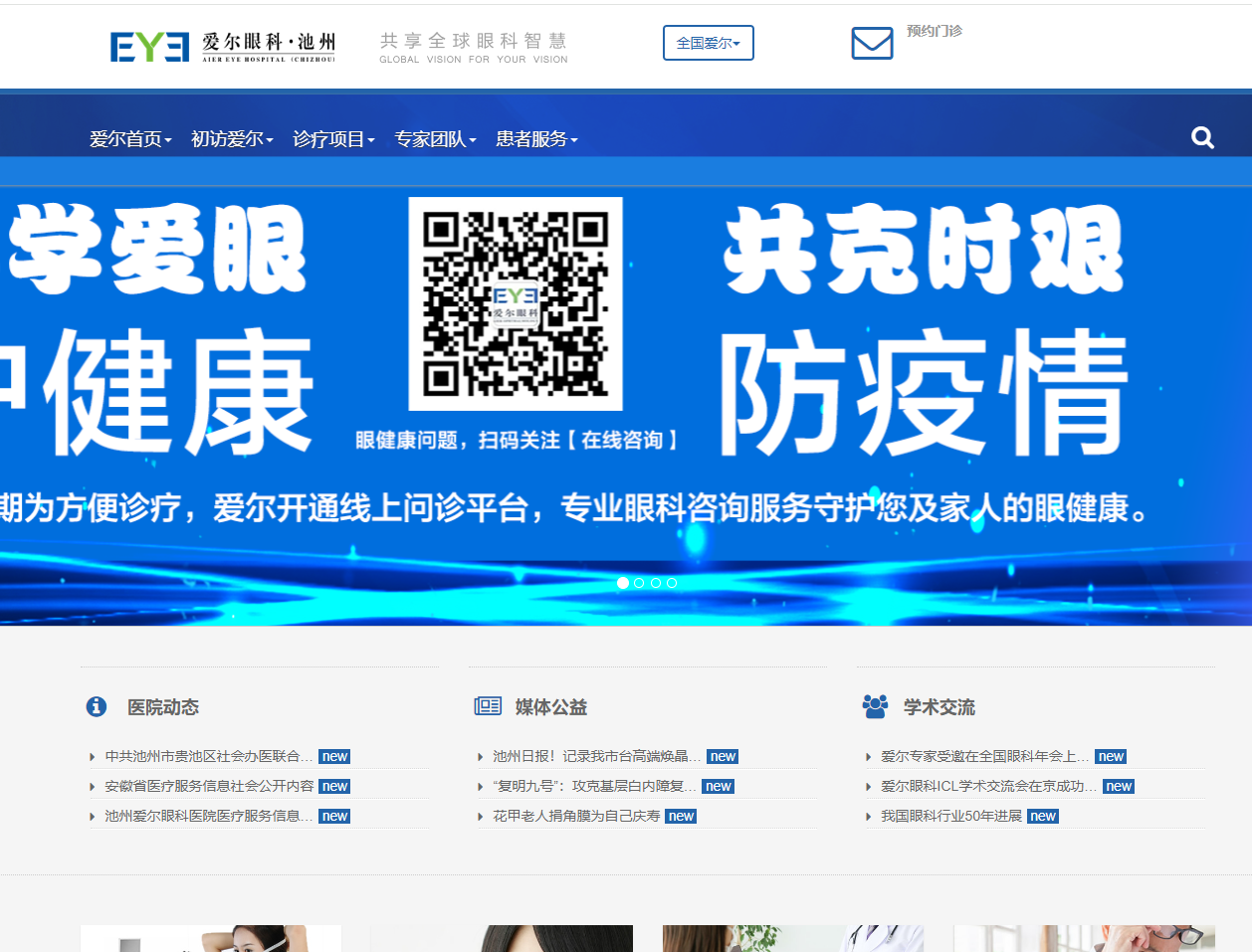Select the third carousel slide dot

click(x=655, y=583)
